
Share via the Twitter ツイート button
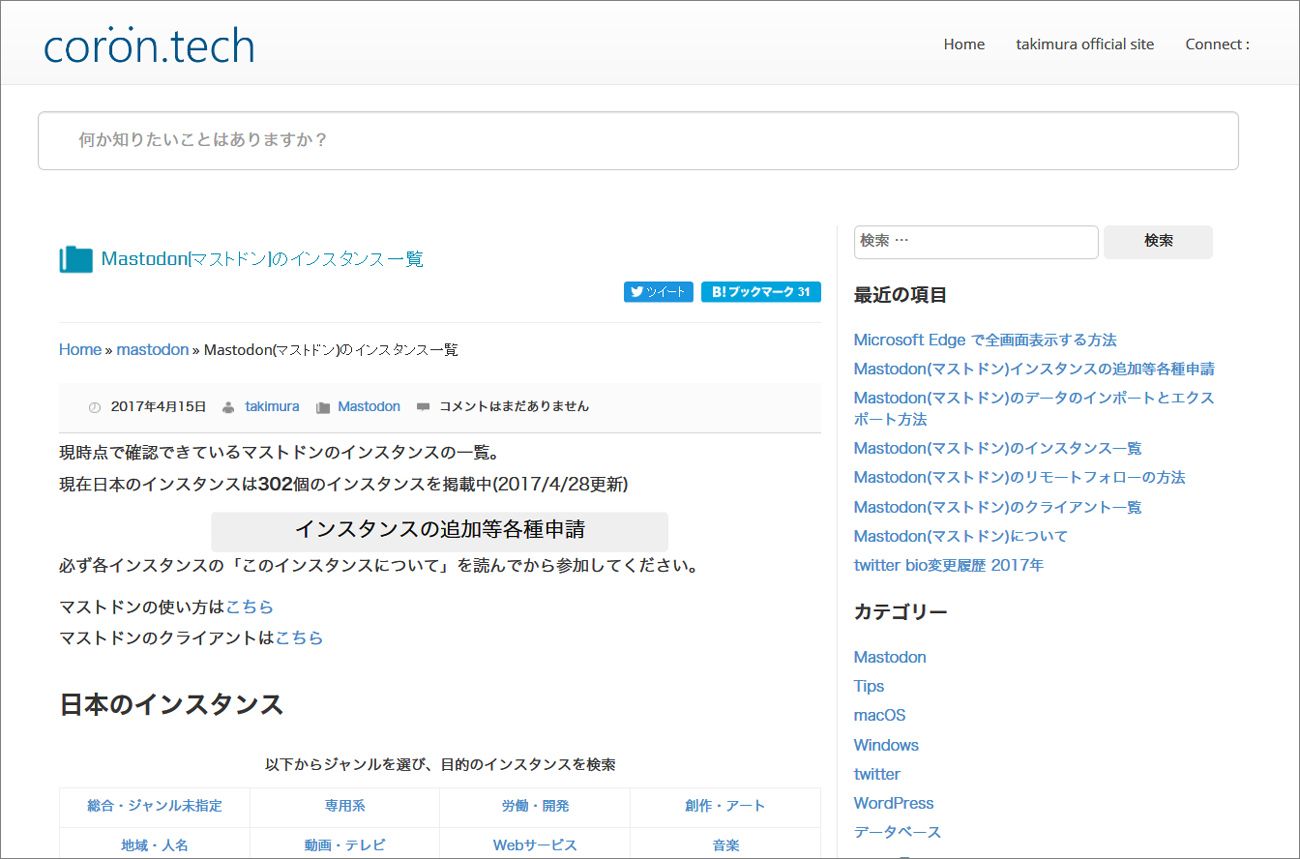tap(658, 292)
